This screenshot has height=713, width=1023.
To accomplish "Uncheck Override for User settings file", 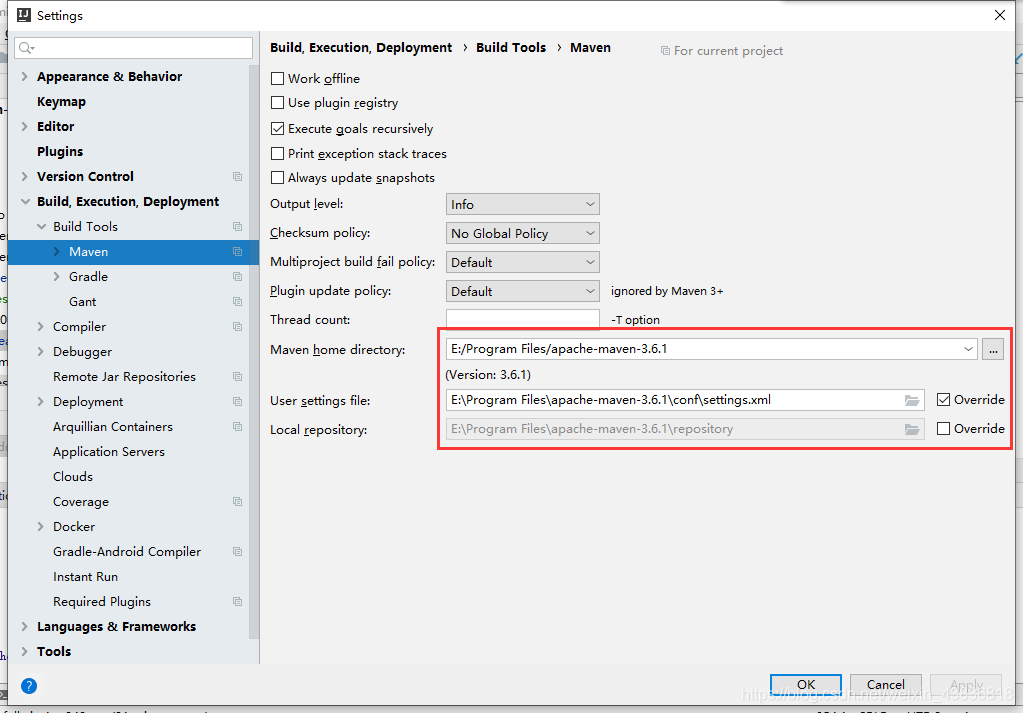I will (x=943, y=400).
